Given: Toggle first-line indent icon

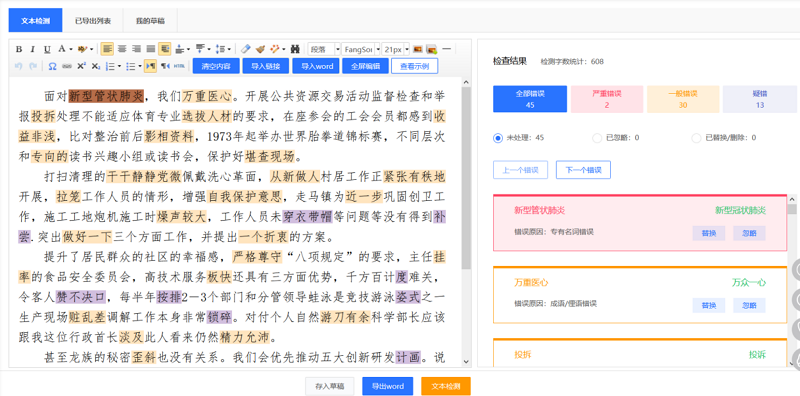Looking at the screenshot, I should [x=164, y=49].
